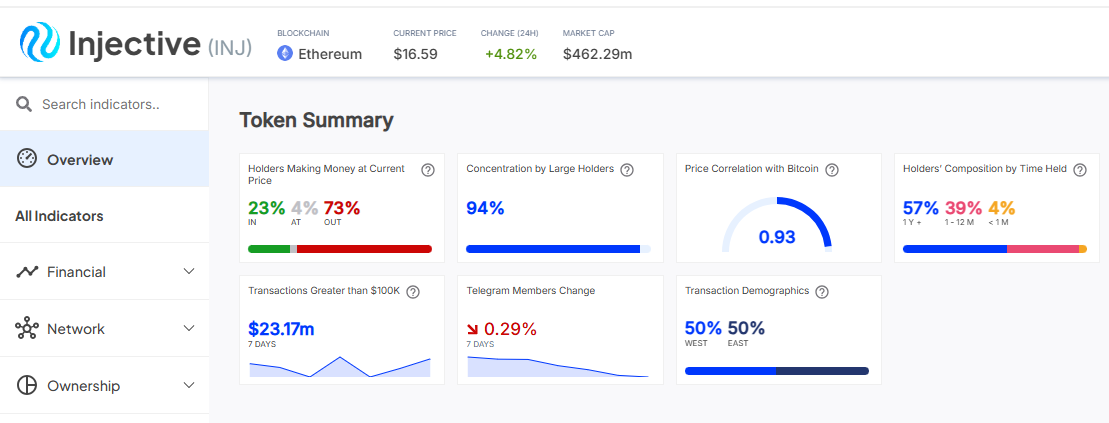The width and height of the screenshot is (1109, 423).
Task: Click the $23.17m transactions value
Action: tap(281, 329)
